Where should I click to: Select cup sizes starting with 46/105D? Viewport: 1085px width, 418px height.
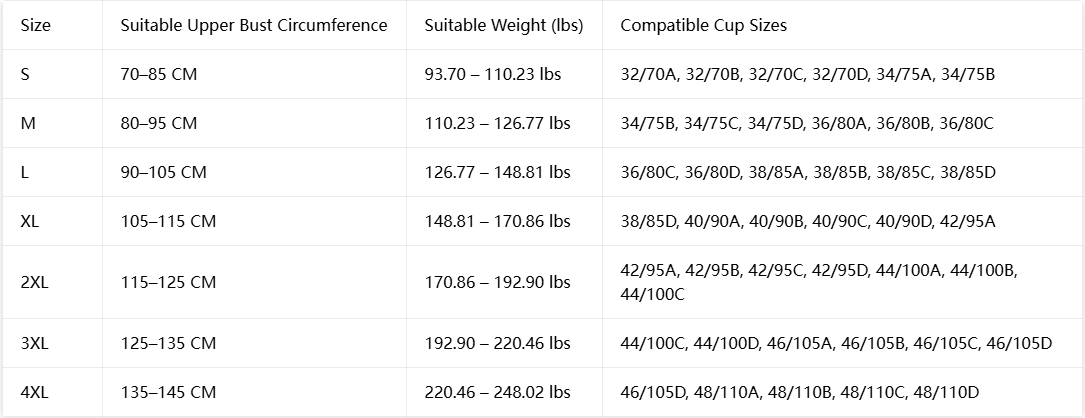pyautogui.click(x=800, y=392)
